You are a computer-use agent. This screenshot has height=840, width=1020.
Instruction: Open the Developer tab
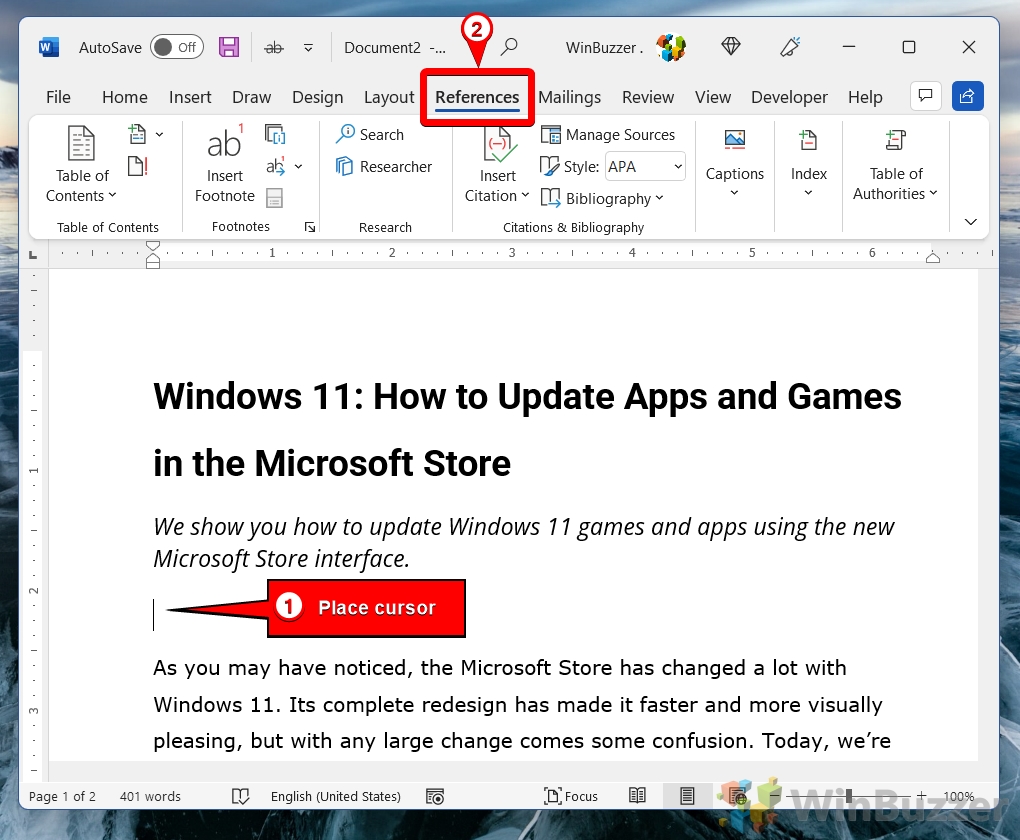(789, 97)
